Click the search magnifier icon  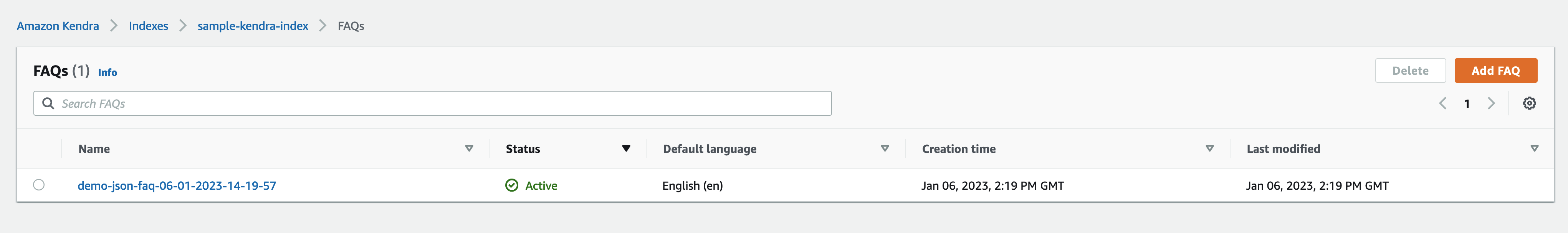click(x=48, y=103)
